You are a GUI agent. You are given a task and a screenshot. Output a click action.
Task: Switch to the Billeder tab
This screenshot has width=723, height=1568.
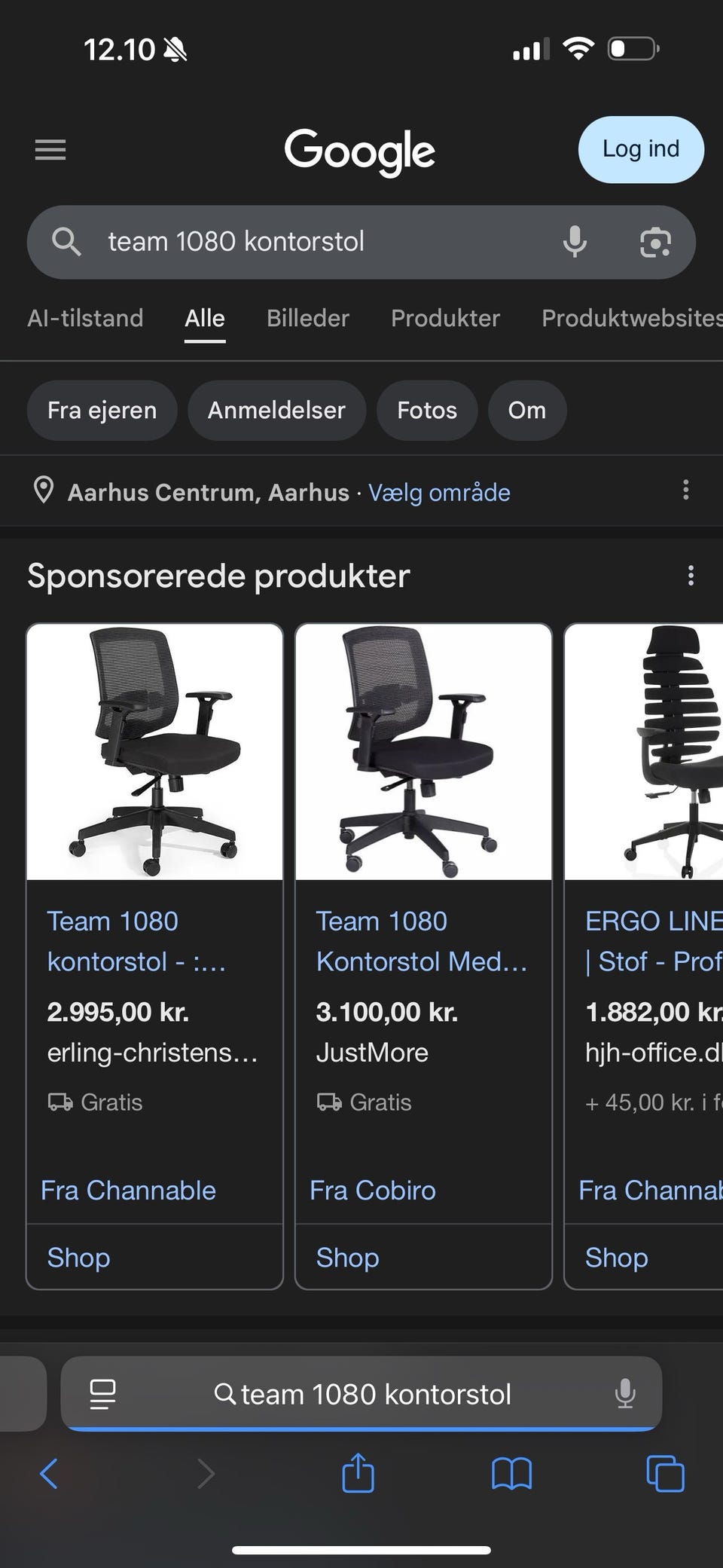coord(307,318)
